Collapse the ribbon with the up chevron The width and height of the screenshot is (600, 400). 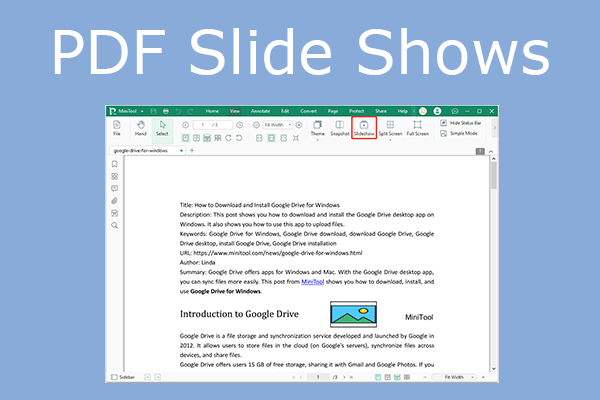point(491,151)
